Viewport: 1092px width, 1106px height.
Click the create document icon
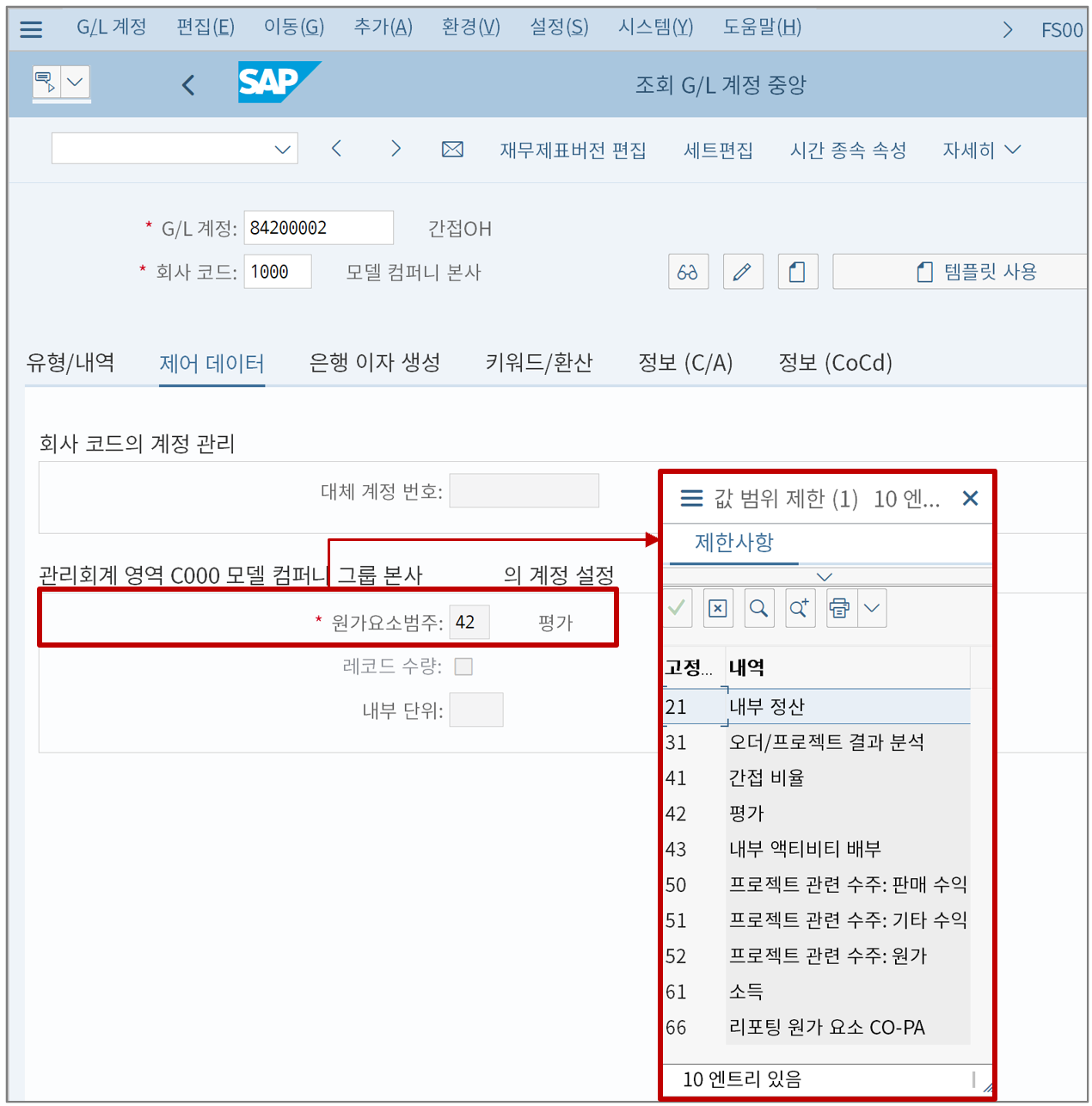pyautogui.click(x=797, y=273)
